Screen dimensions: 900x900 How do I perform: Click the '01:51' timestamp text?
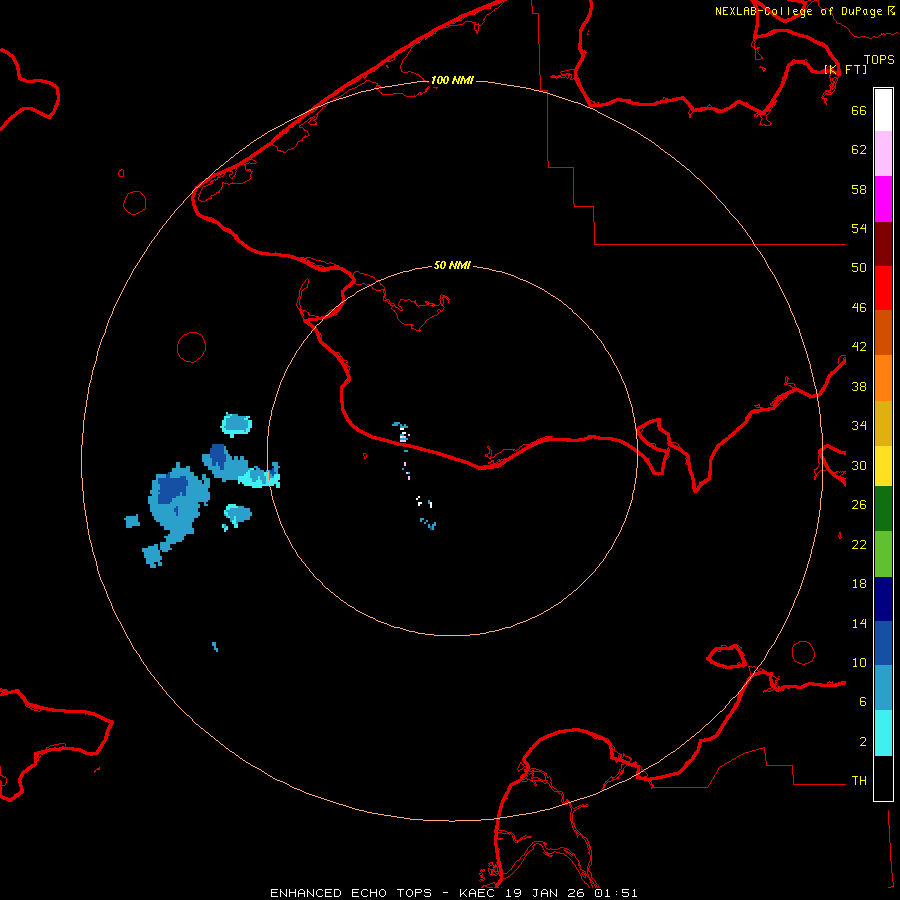[x=616, y=893]
